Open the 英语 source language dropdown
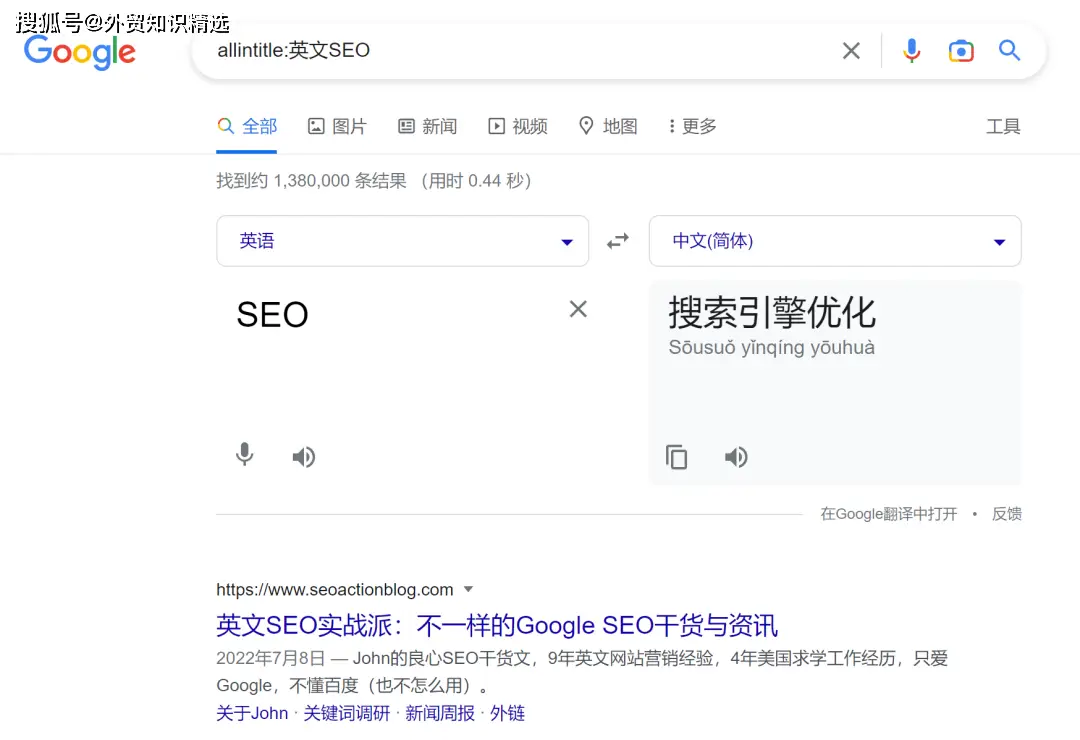This screenshot has height=740, width=1080. click(x=403, y=240)
